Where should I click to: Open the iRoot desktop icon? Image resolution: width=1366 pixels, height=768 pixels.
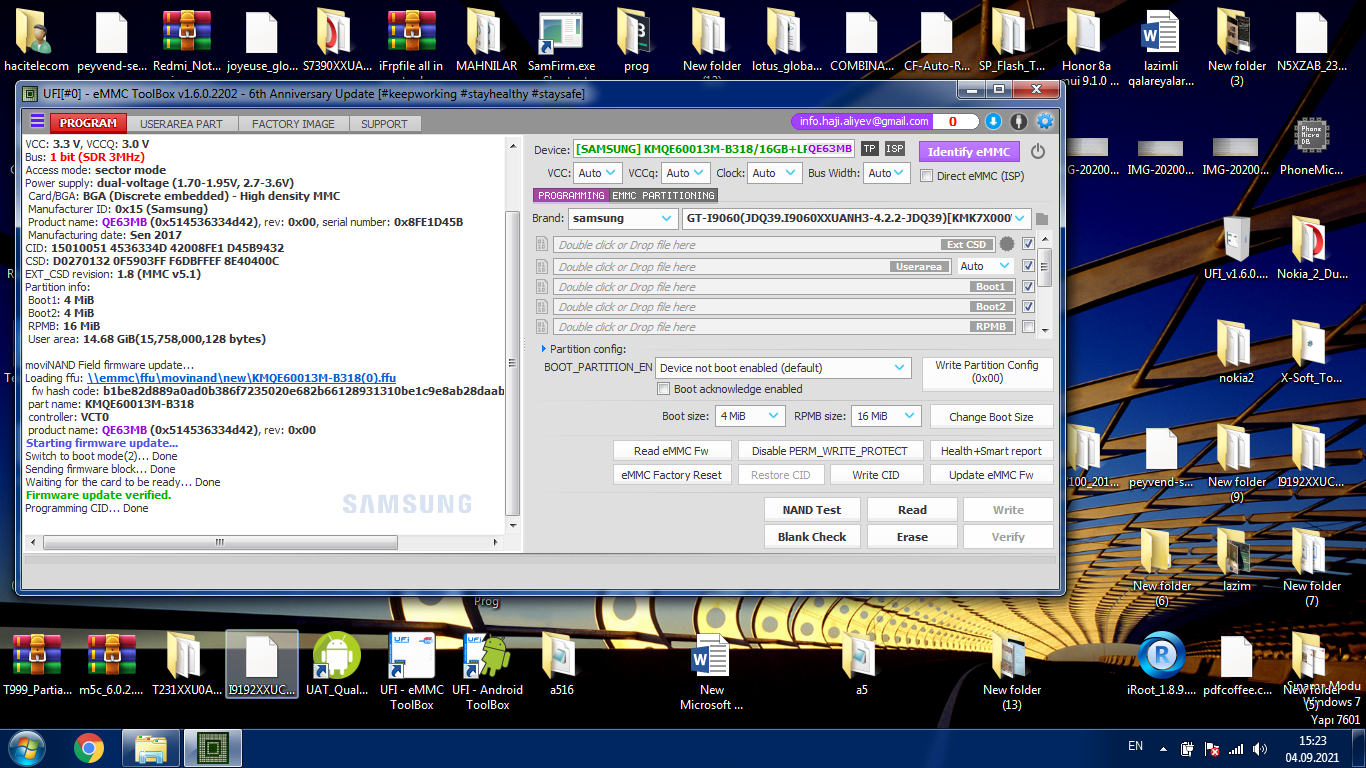[1161, 665]
